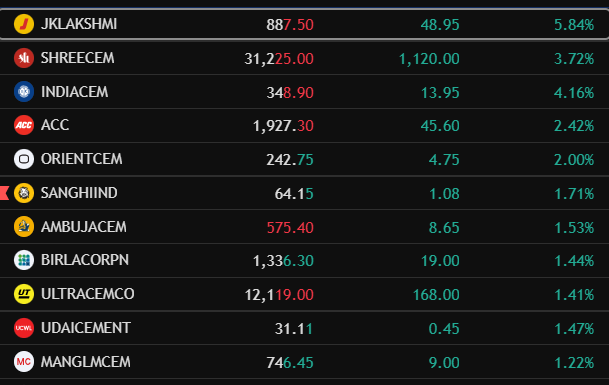609x385 pixels.
Task: Click the percent change 5.84%
Action: pyautogui.click(x=574, y=25)
